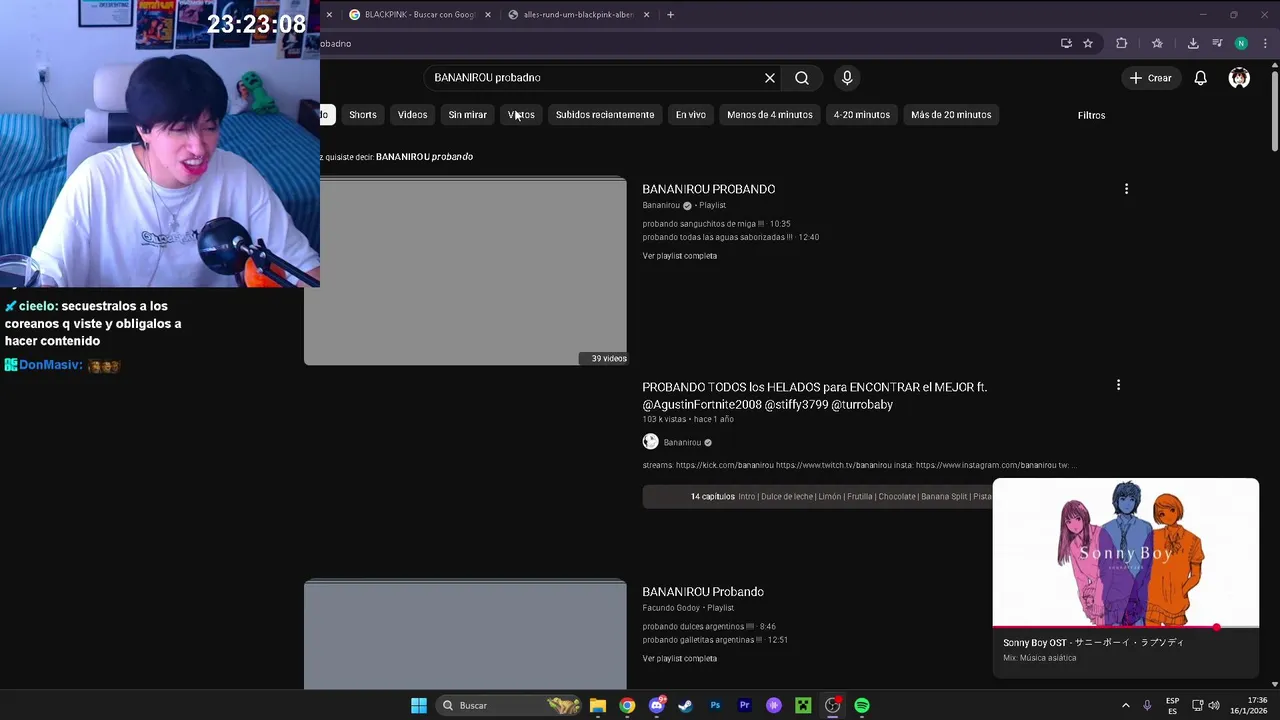
Task: Click the Sonny Boy OST title text
Action: pos(1093,643)
